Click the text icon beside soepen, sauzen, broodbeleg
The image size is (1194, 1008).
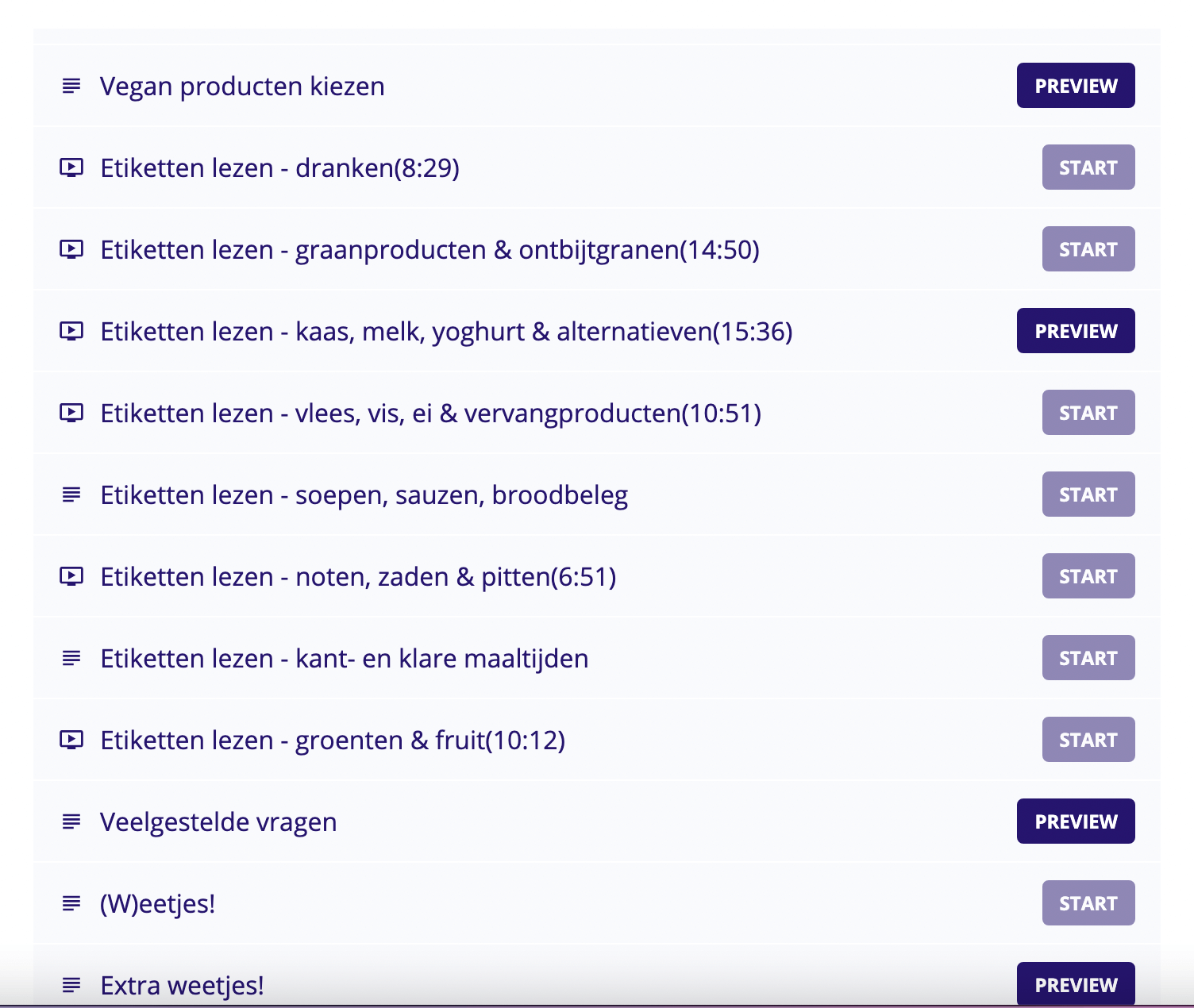[71, 494]
